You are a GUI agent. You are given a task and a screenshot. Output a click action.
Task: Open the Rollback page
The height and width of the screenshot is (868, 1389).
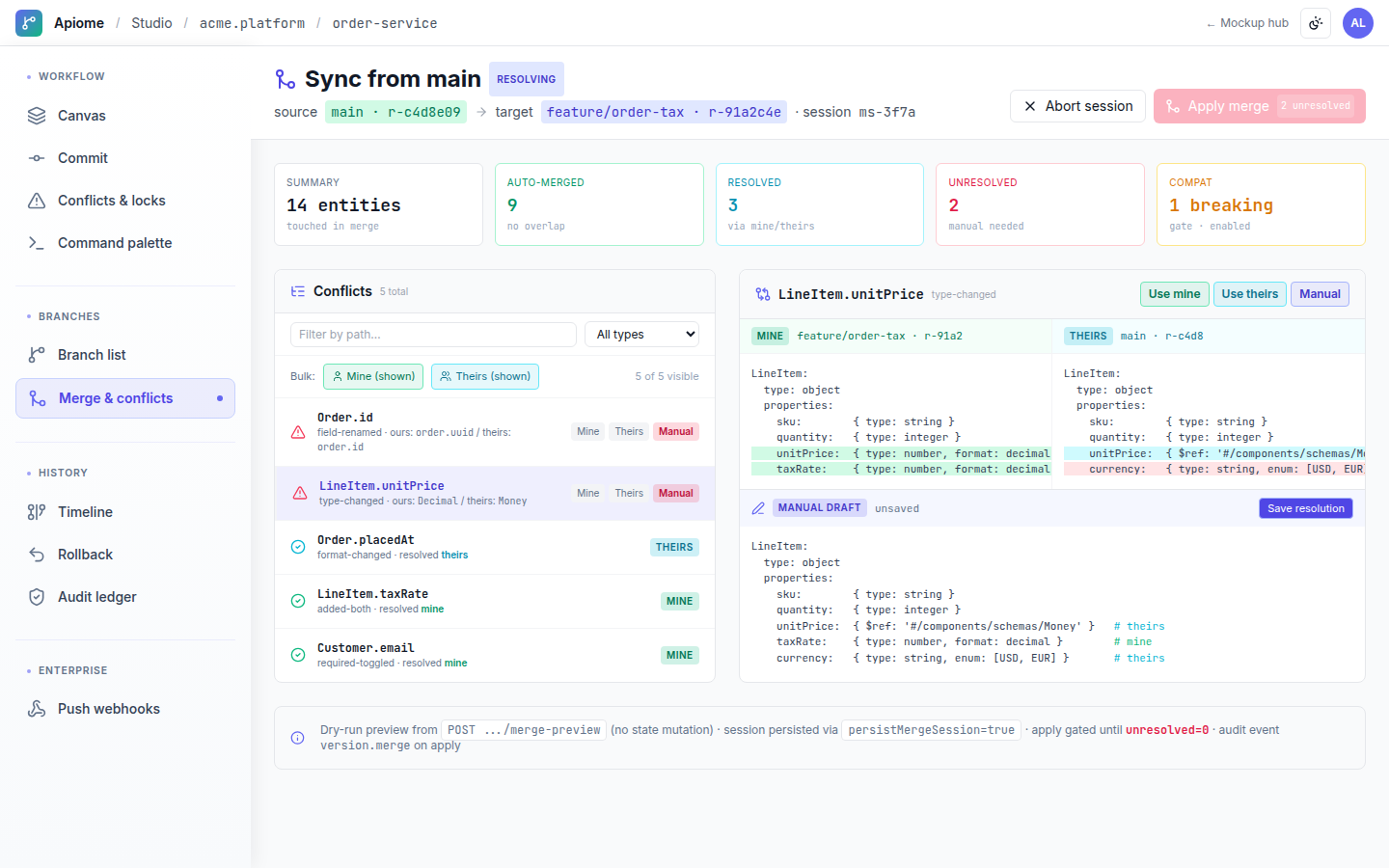click(125, 555)
